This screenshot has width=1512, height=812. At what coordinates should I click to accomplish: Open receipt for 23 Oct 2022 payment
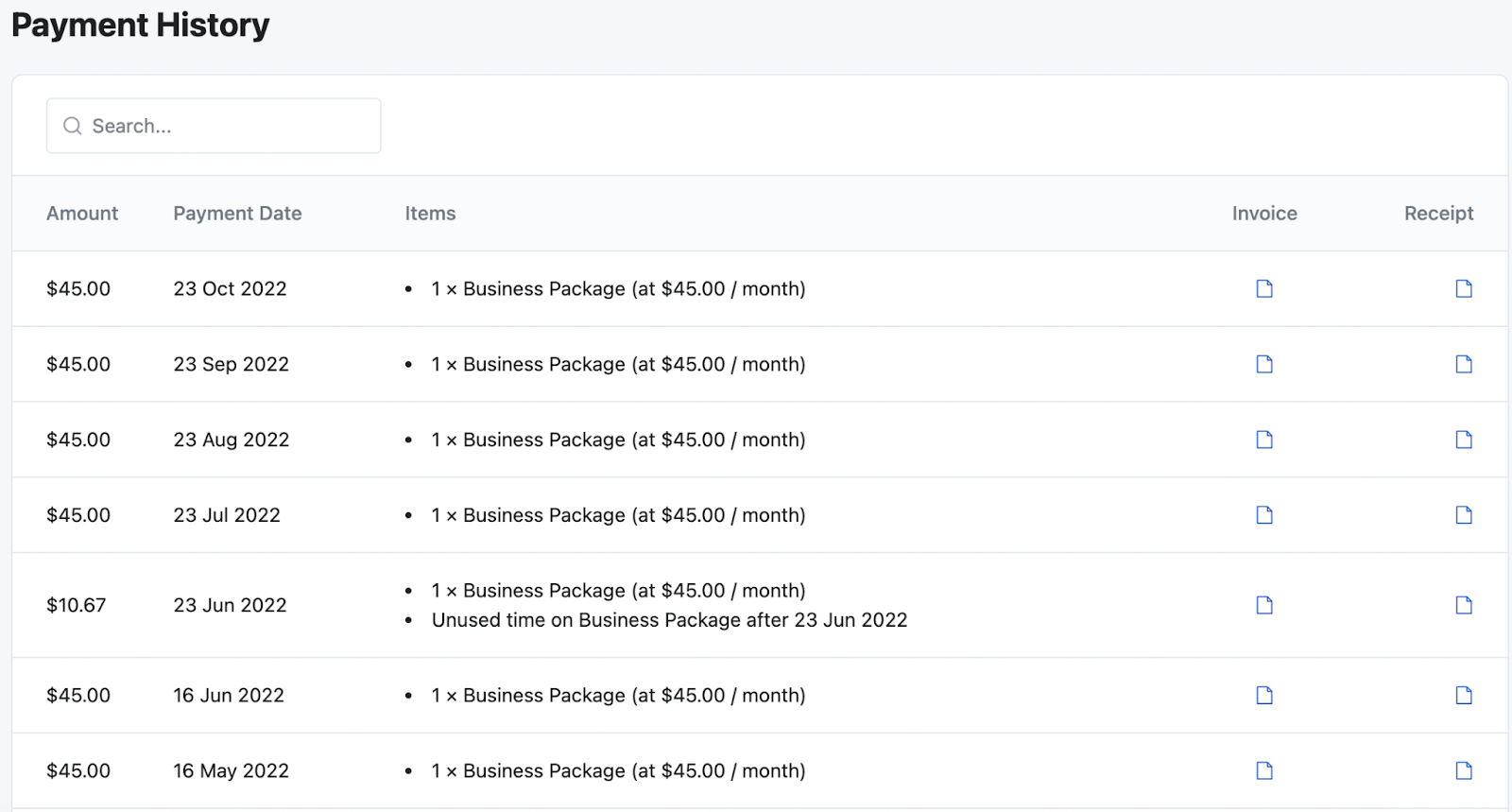pos(1464,288)
